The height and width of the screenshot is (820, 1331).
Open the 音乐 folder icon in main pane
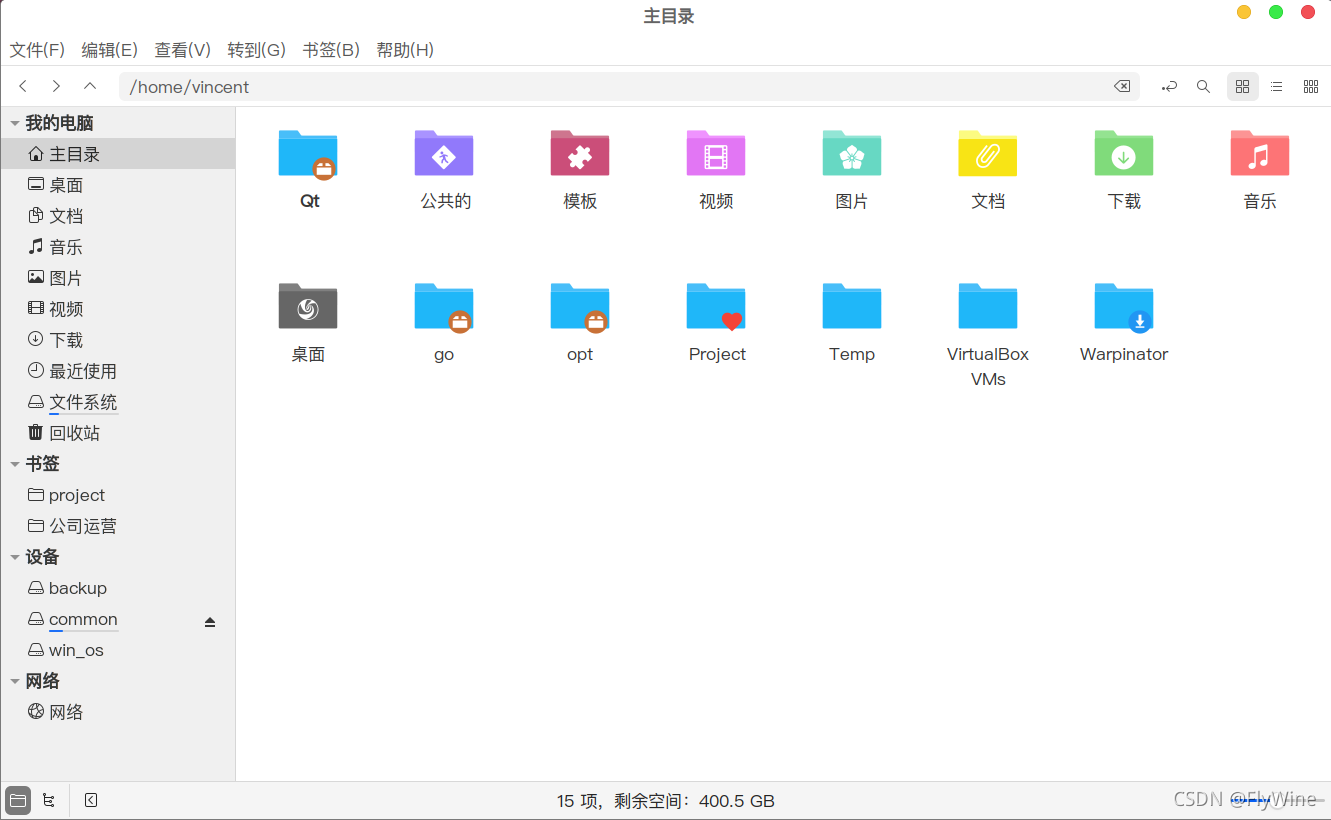click(x=1260, y=154)
